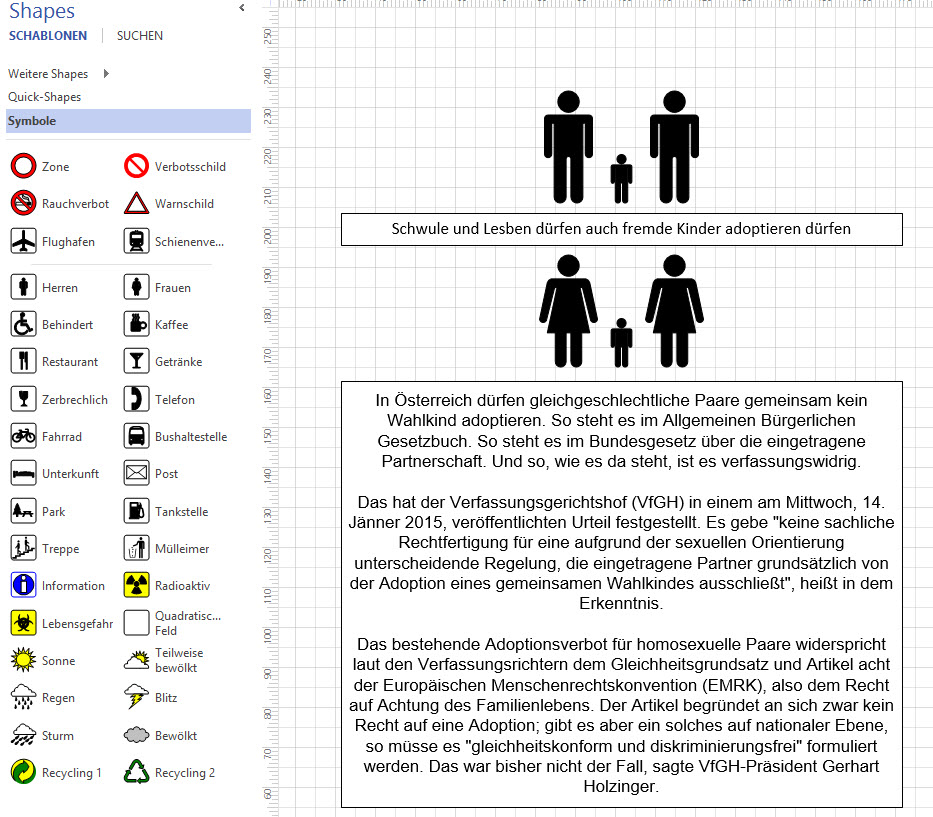Viewport: 933px width, 817px height.
Task: Select the Unterkunft bed shape
Action: click(x=24, y=474)
